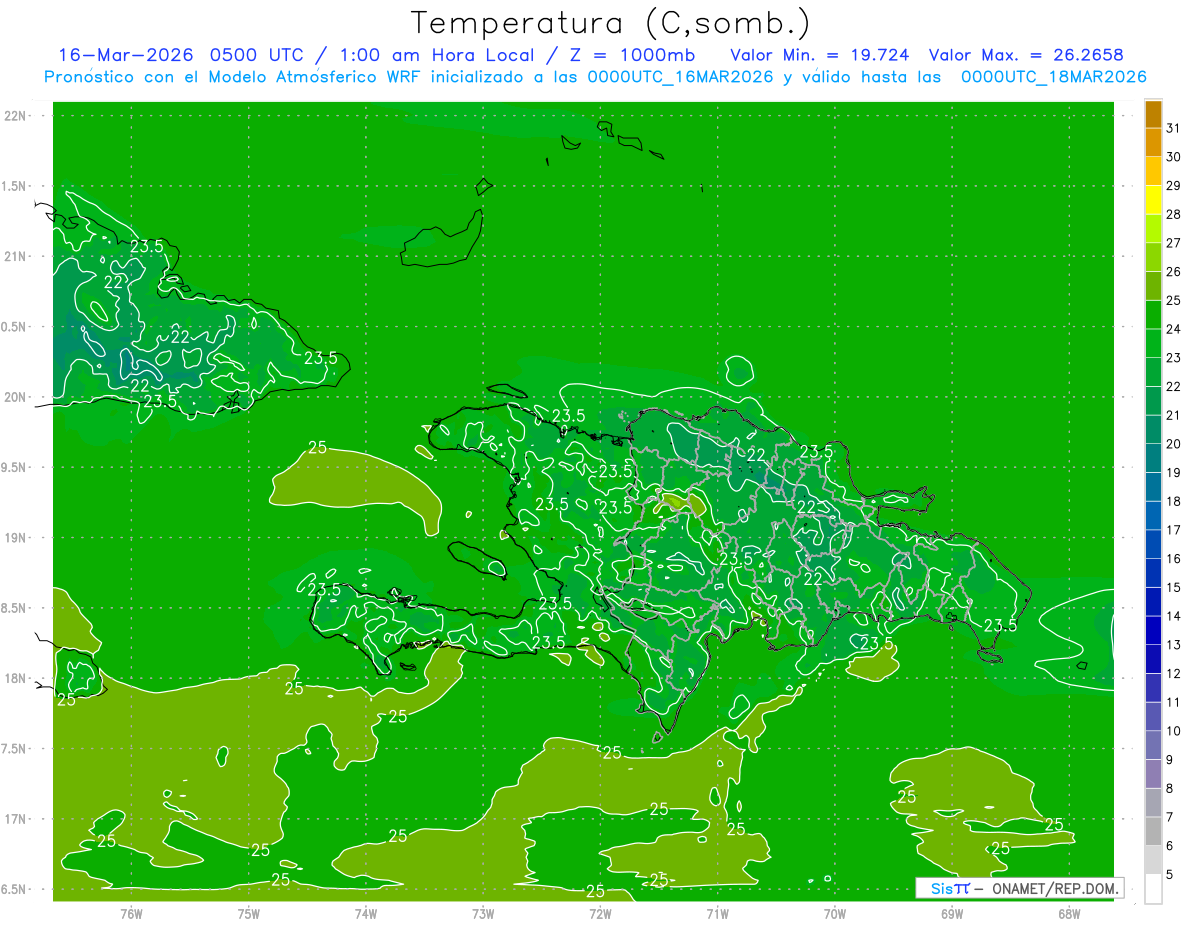Click the legend value "14"

(x=1174, y=616)
